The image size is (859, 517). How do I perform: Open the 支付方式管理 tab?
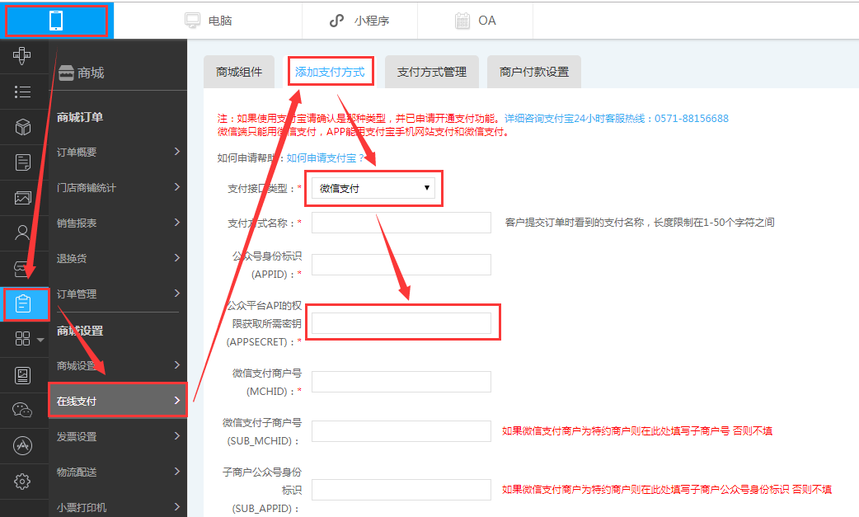click(x=432, y=72)
